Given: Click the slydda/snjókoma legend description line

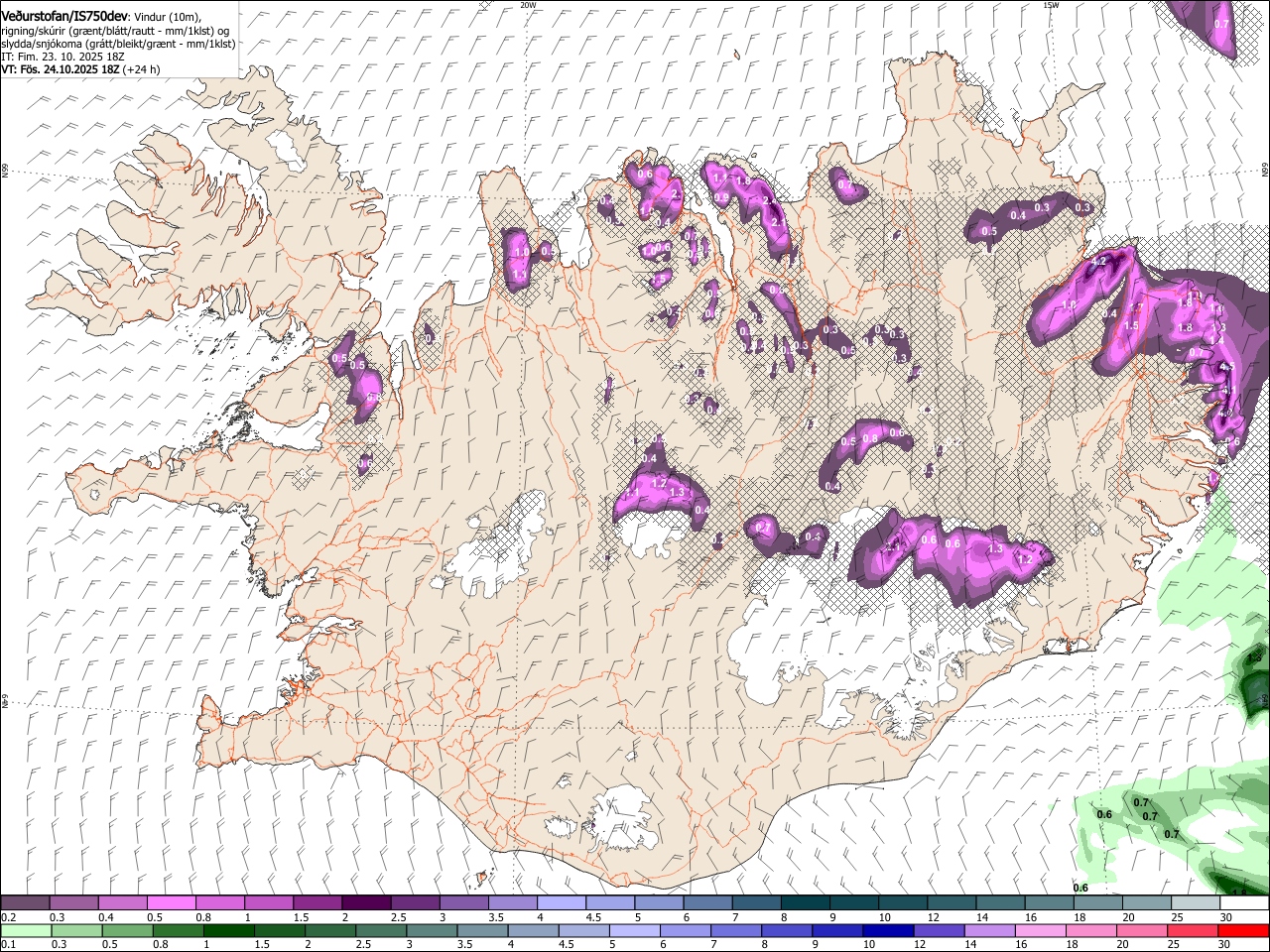Looking at the screenshot, I should click(118, 44).
